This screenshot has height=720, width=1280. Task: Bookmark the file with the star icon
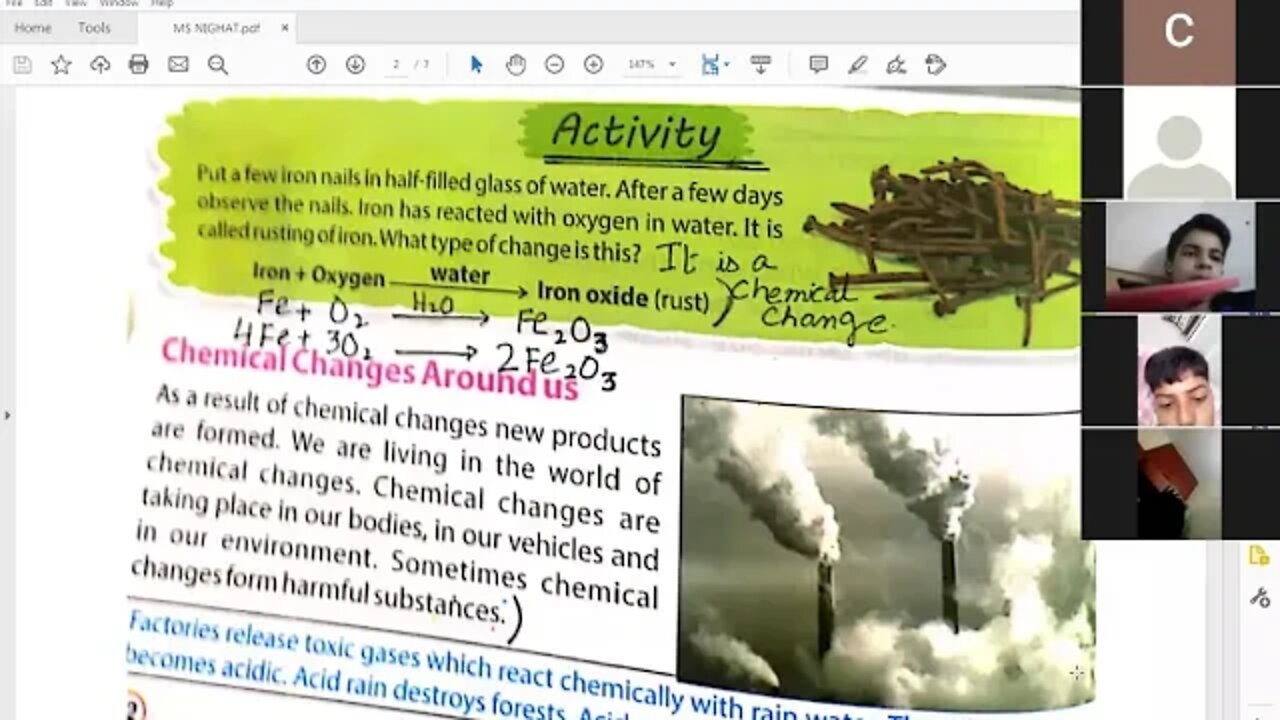pos(61,65)
